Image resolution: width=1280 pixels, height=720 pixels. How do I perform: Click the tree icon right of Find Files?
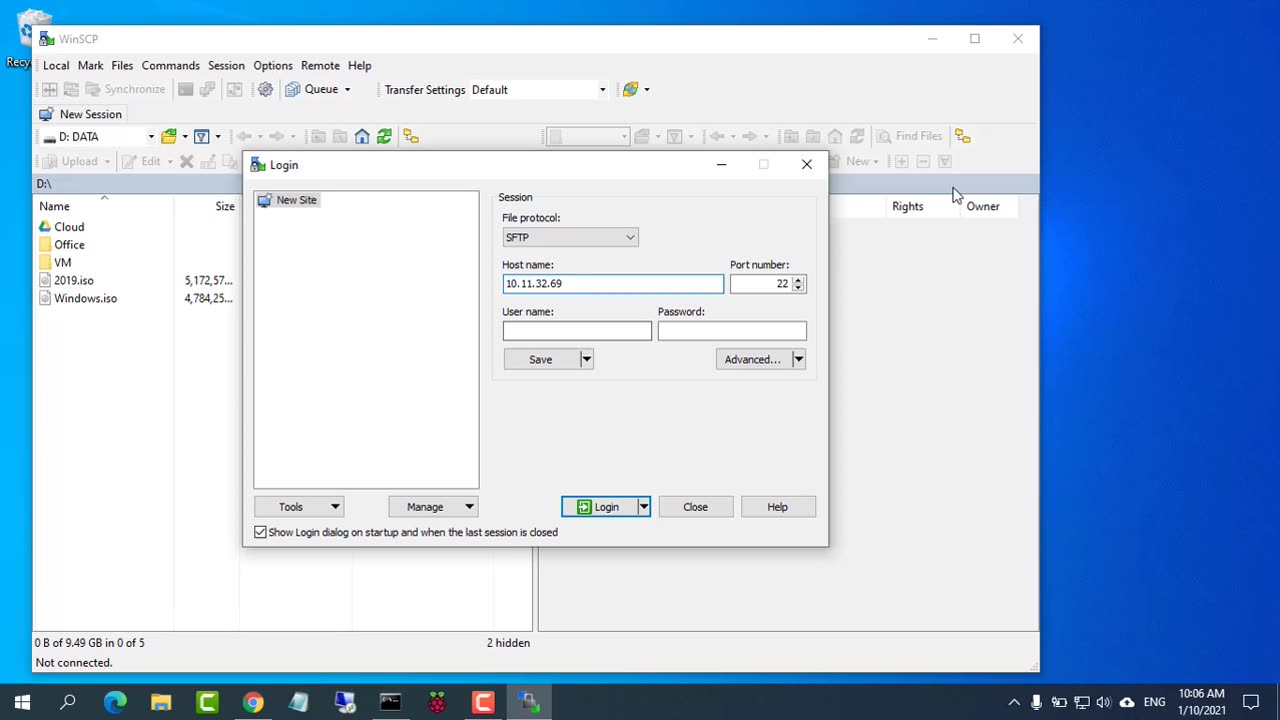(x=962, y=136)
